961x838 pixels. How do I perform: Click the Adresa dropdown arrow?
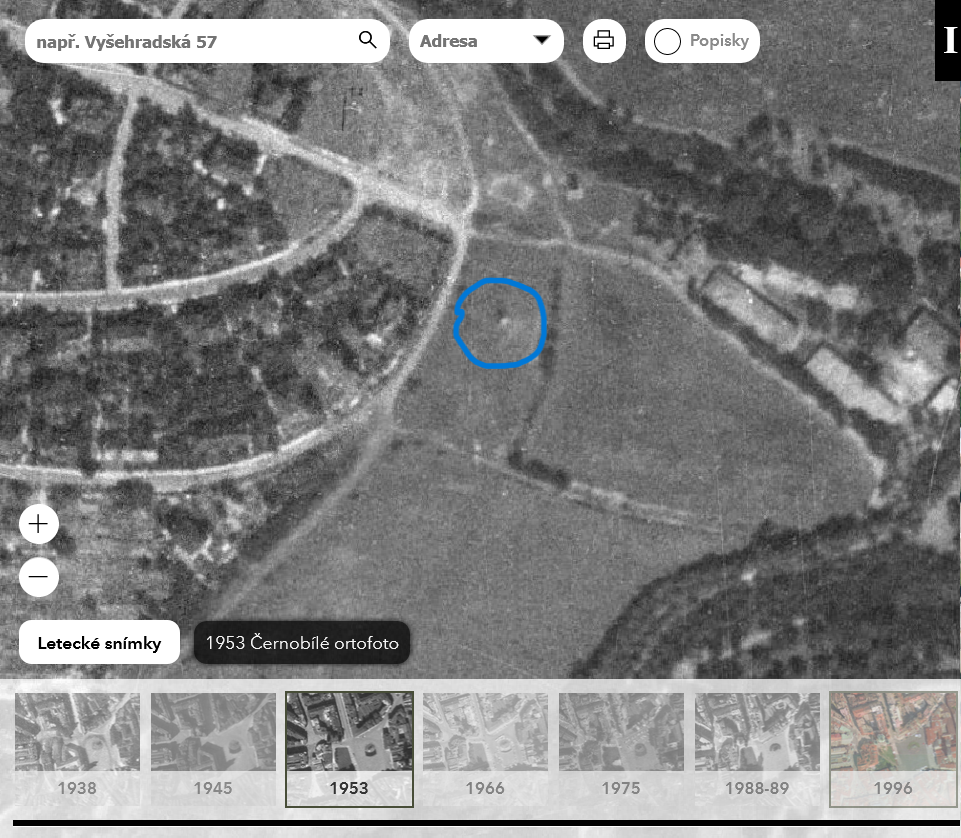[542, 41]
